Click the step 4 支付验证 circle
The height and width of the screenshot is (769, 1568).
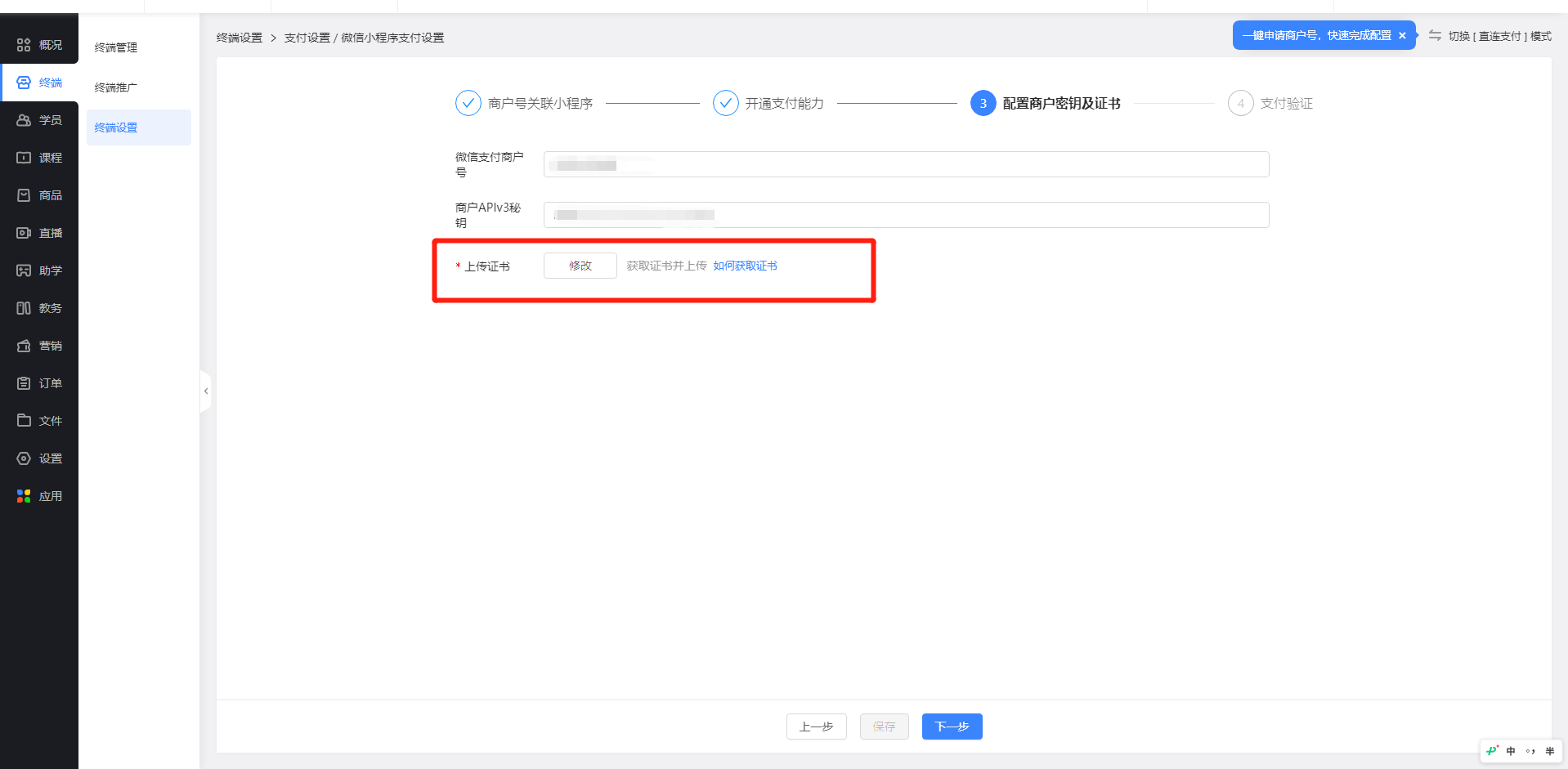click(x=1241, y=103)
